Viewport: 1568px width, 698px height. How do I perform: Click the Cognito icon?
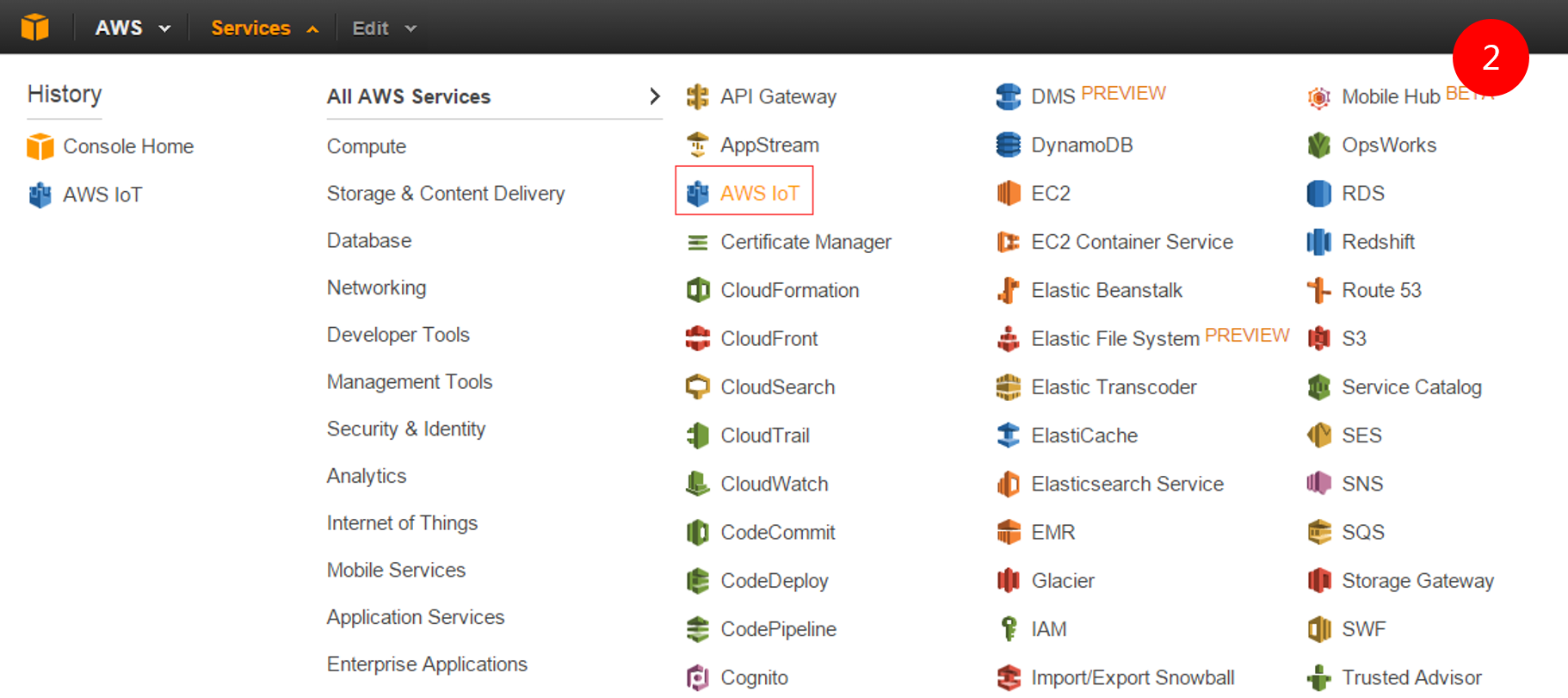click(x=698, y=677)
